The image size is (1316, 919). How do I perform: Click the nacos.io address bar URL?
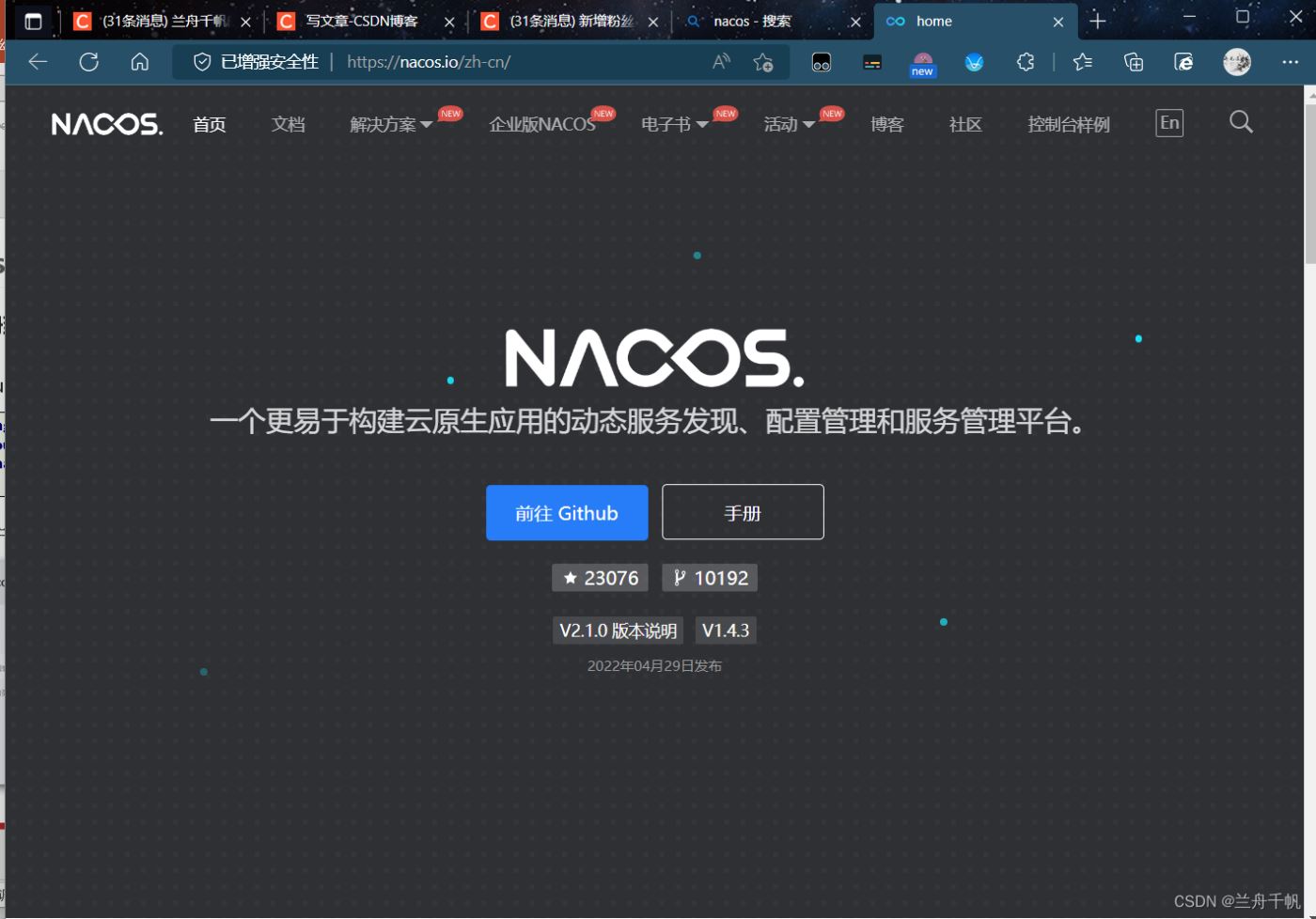tap(429, 62)
